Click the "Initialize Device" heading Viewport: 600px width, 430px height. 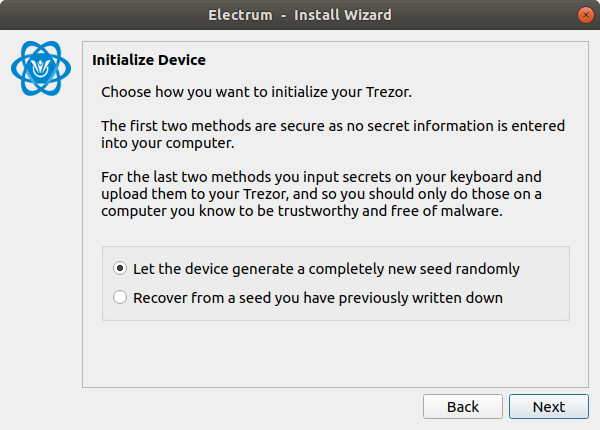tap(149, 60)
